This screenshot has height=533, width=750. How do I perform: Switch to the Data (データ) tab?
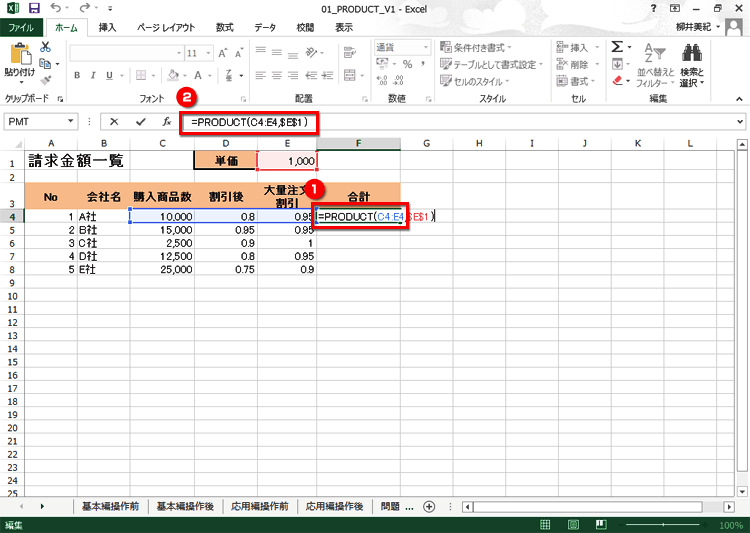[265, 27]
